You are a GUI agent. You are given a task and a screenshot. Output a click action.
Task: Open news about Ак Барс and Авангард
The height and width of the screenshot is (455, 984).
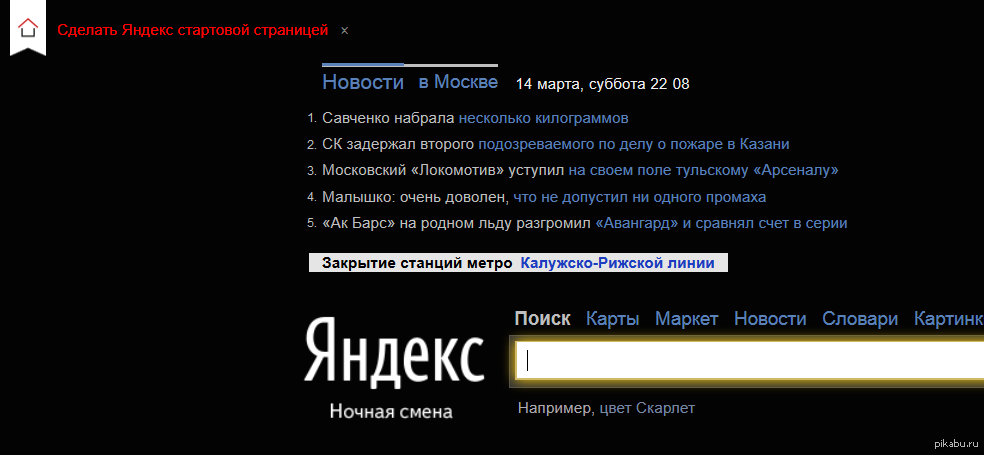(x=584, y=223)
